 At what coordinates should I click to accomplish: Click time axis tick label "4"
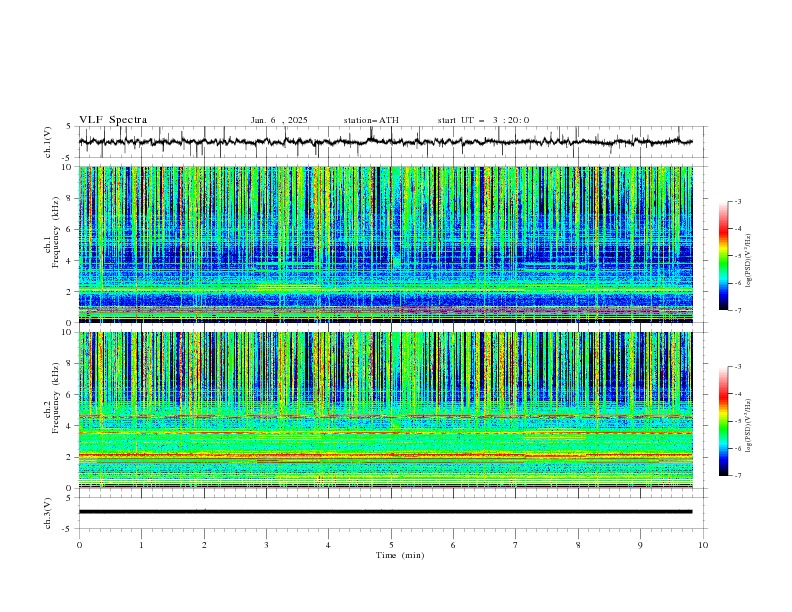[x=329, y=545]
